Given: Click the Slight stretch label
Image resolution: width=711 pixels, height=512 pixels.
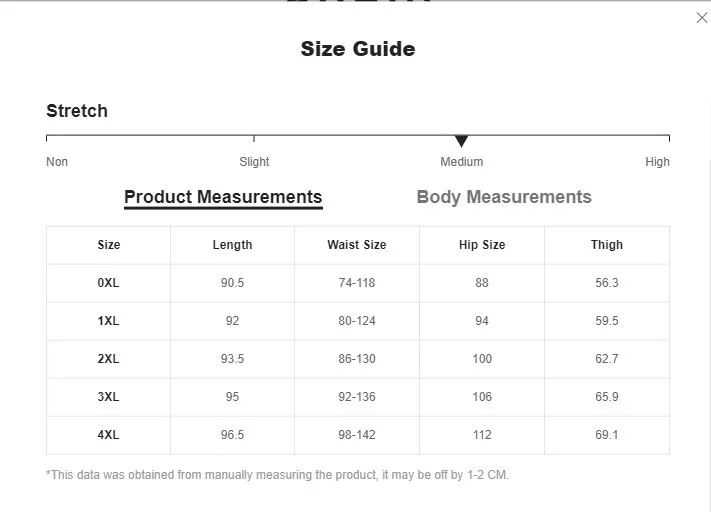Looking at the screenshot, I should pos(254,161).
